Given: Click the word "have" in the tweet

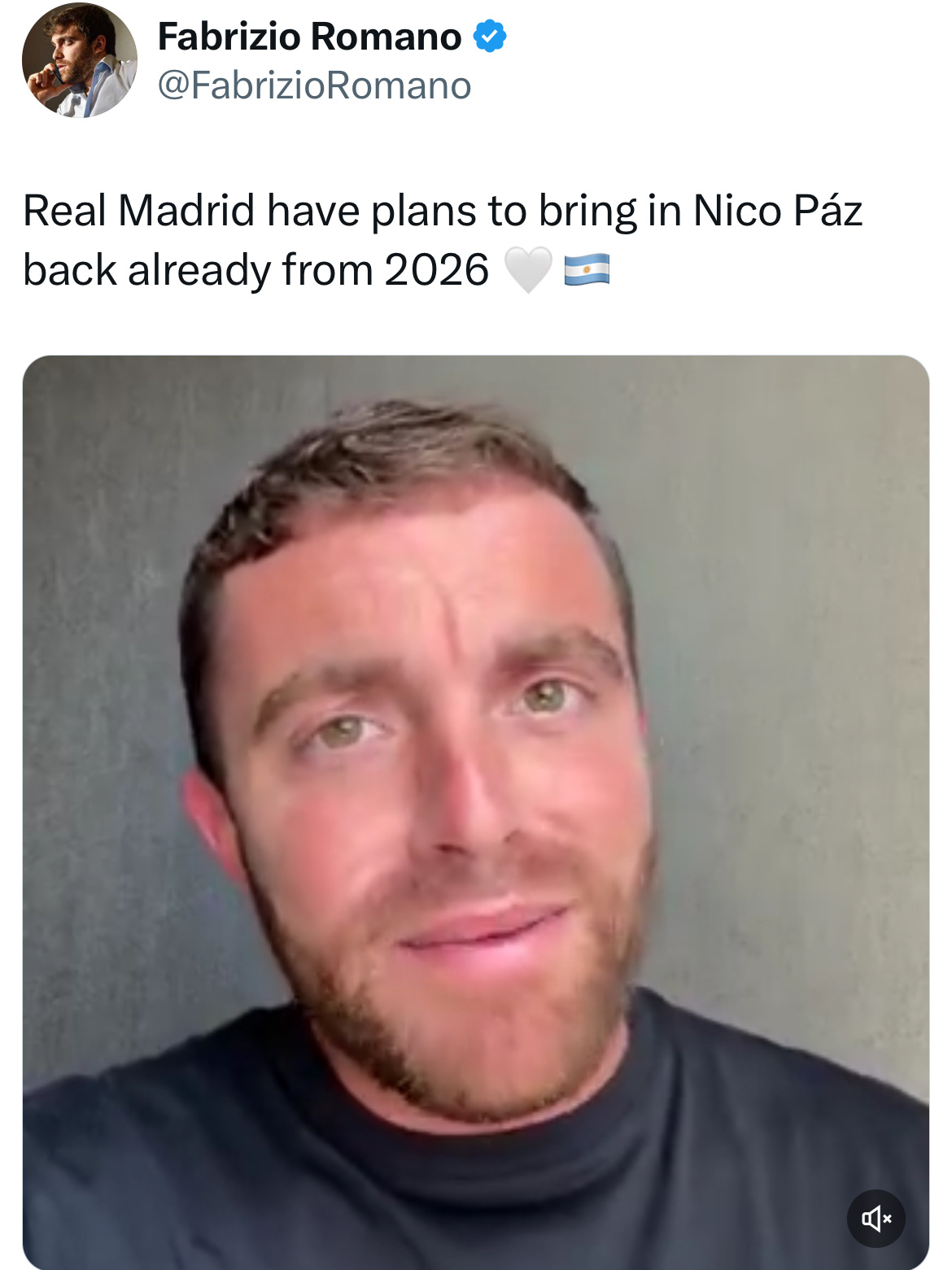Looking at the screenshot, I should 313,211.
